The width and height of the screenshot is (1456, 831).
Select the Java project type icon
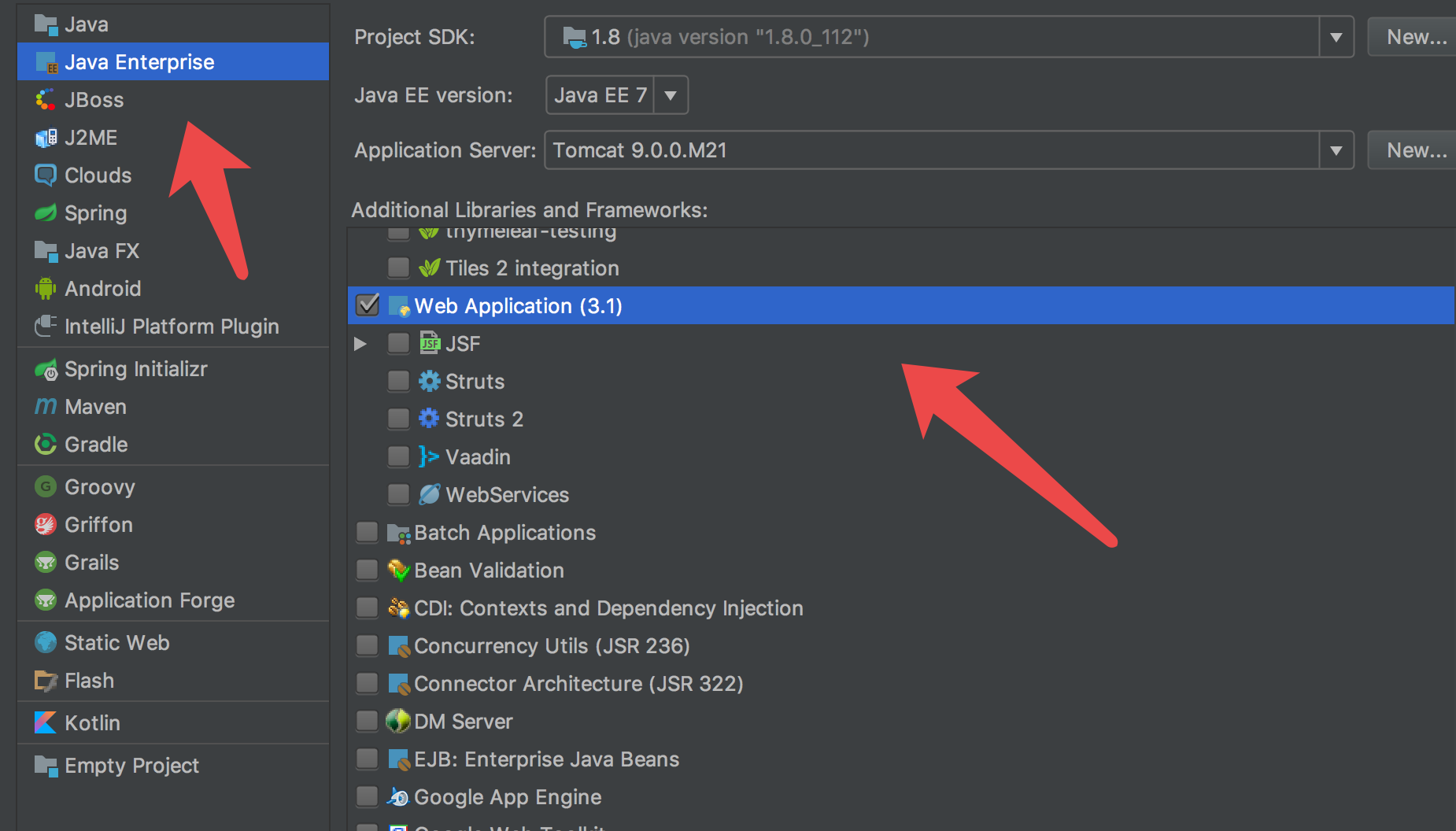click(46, 24)
